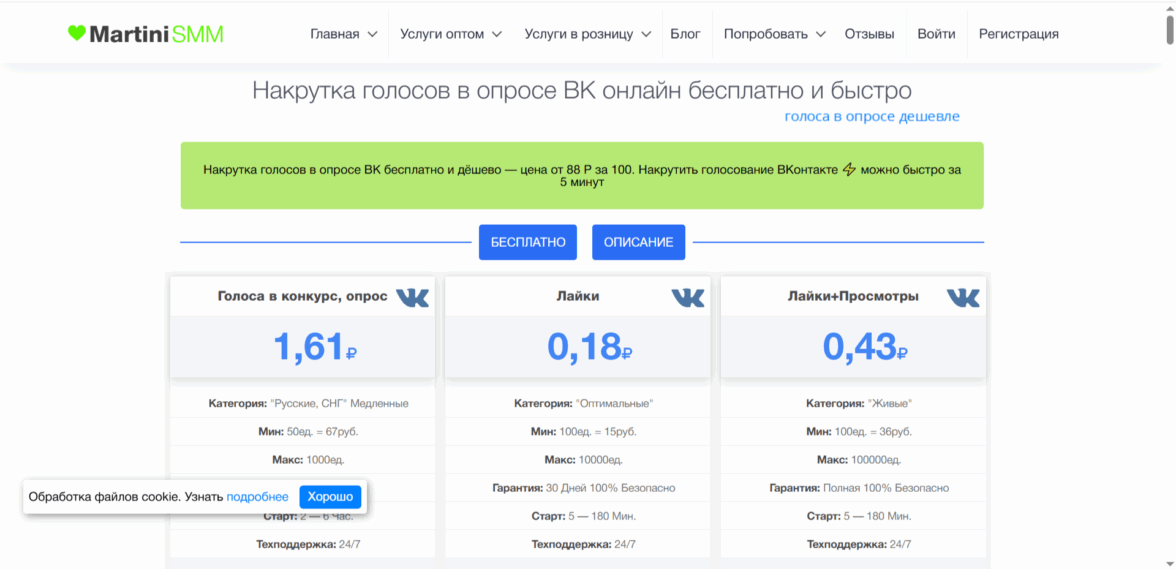Click the 1,61 ₽ price
1176x569 pixels.
pyautogui.click(x=314, y=346)
